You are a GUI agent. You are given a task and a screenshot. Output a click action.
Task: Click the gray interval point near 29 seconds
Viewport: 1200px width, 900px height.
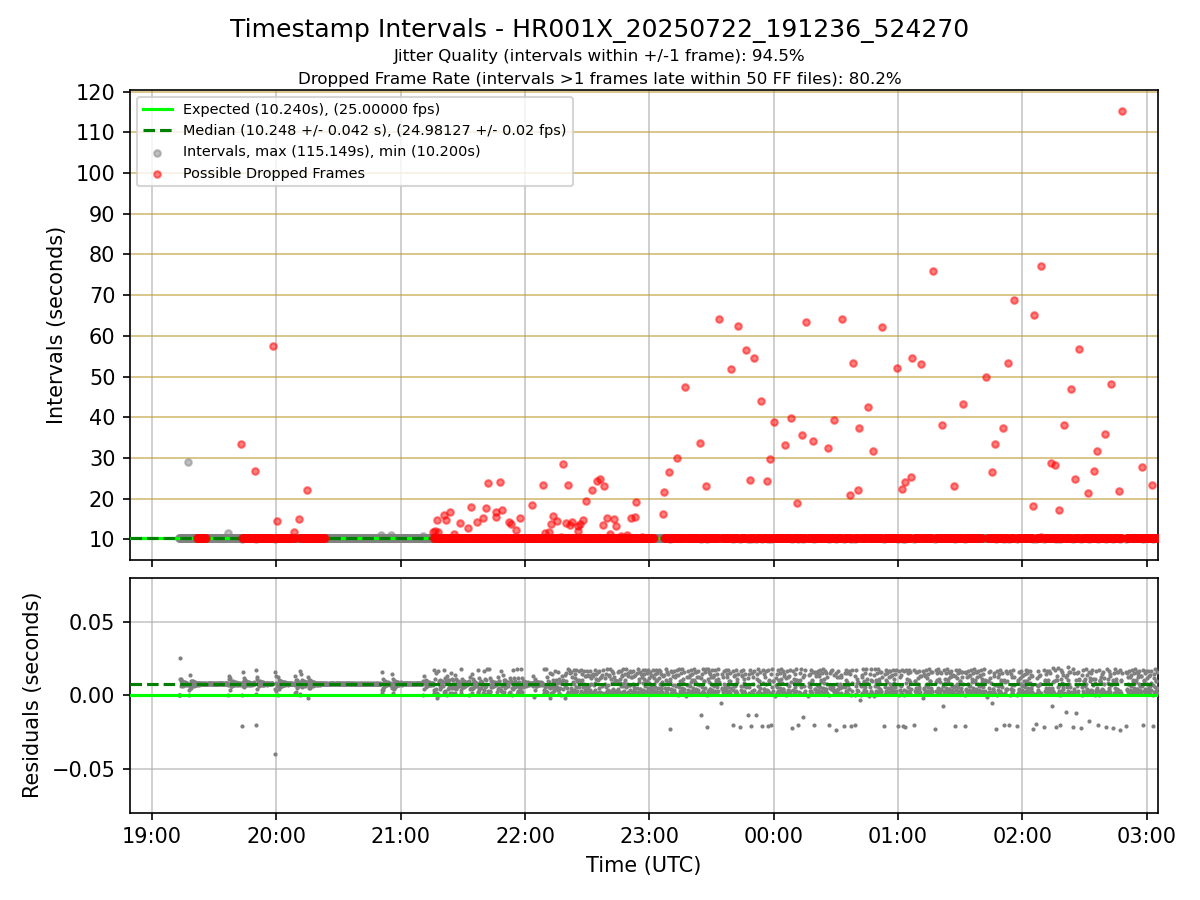[x=188, y=462]
